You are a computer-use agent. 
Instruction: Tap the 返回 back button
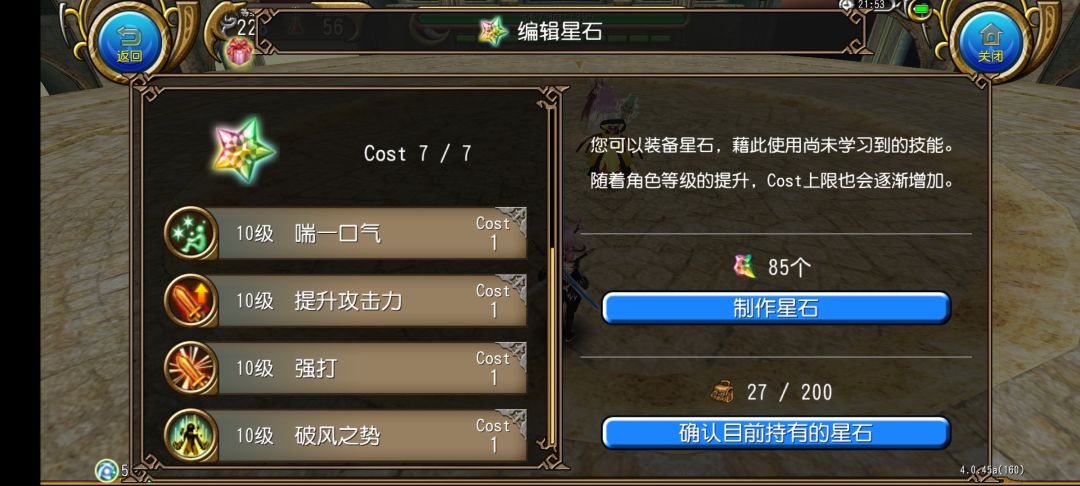(129, 41)
